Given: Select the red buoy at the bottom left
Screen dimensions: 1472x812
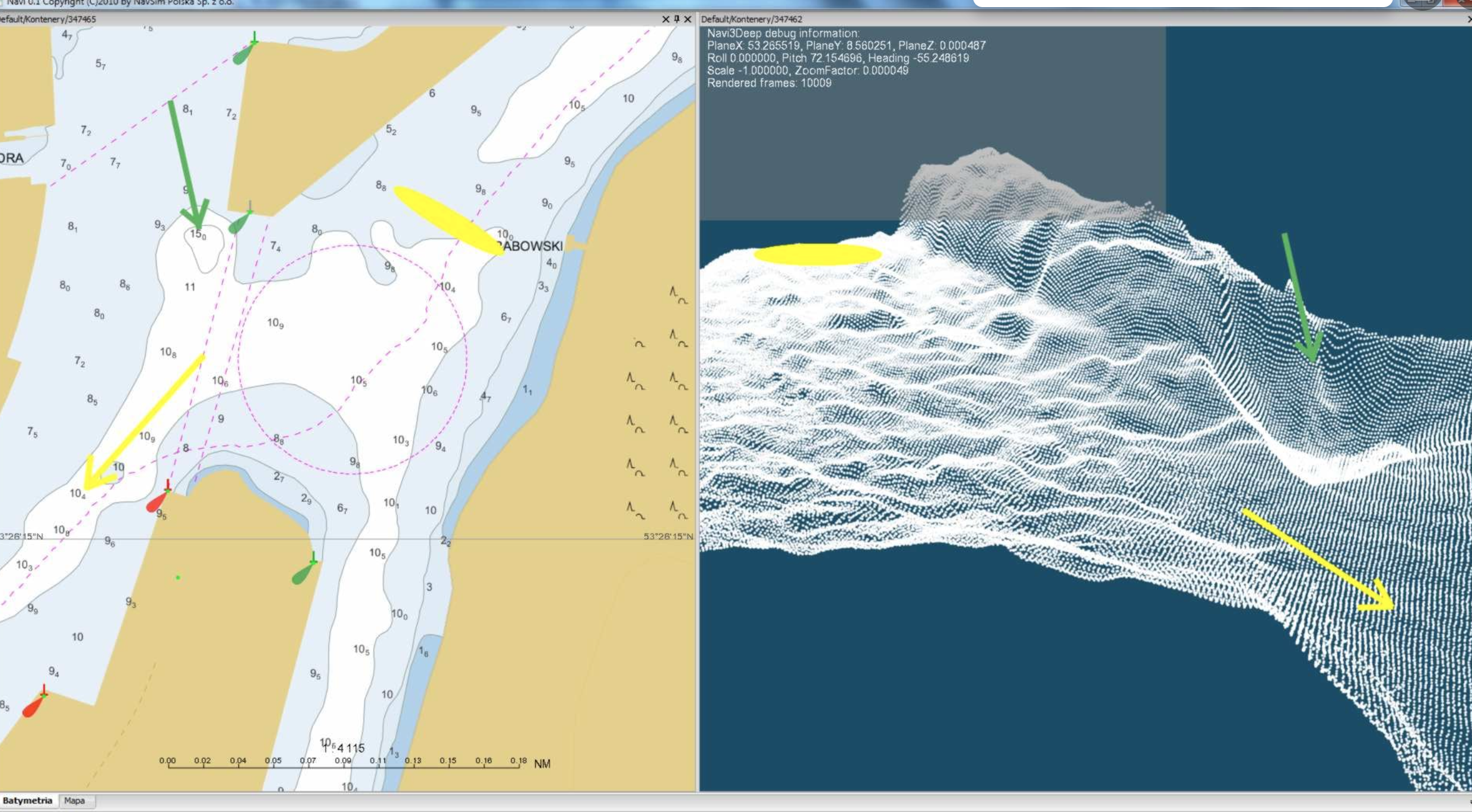Looking at the screenshot, I should (x=35, y=702).
